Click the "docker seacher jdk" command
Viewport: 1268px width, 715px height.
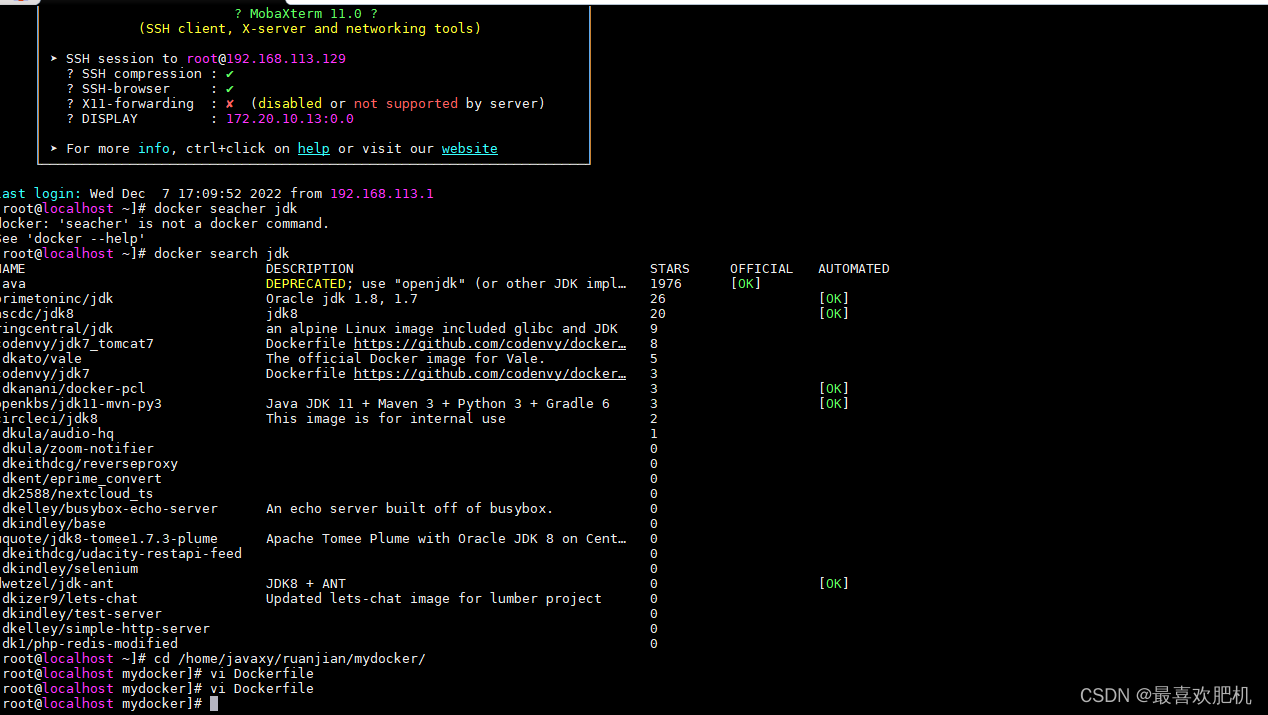pyautogui.click(x=226, y=208)
